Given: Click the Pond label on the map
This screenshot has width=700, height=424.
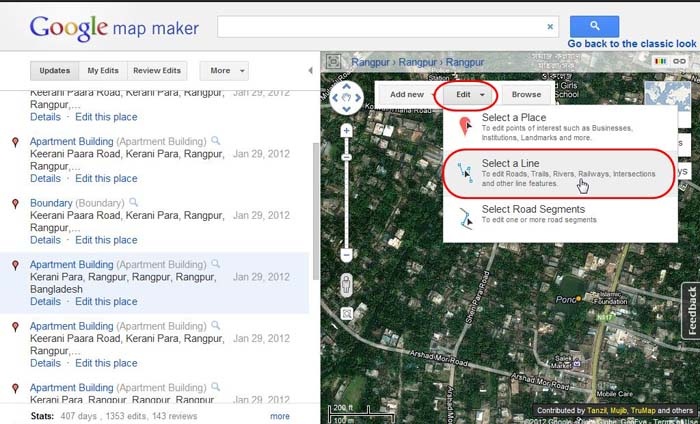Looking at the screenshot, I should click(566, 299).
